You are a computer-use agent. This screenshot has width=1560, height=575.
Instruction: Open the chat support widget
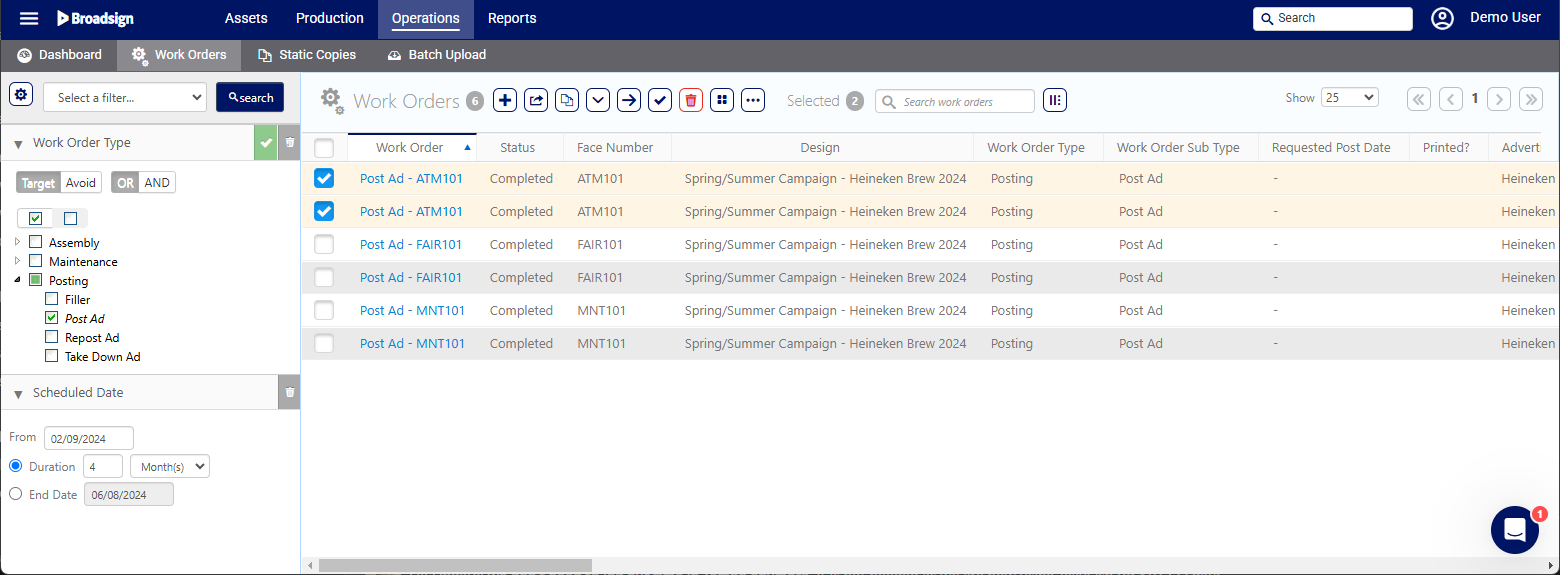[x=1515, y=530]
